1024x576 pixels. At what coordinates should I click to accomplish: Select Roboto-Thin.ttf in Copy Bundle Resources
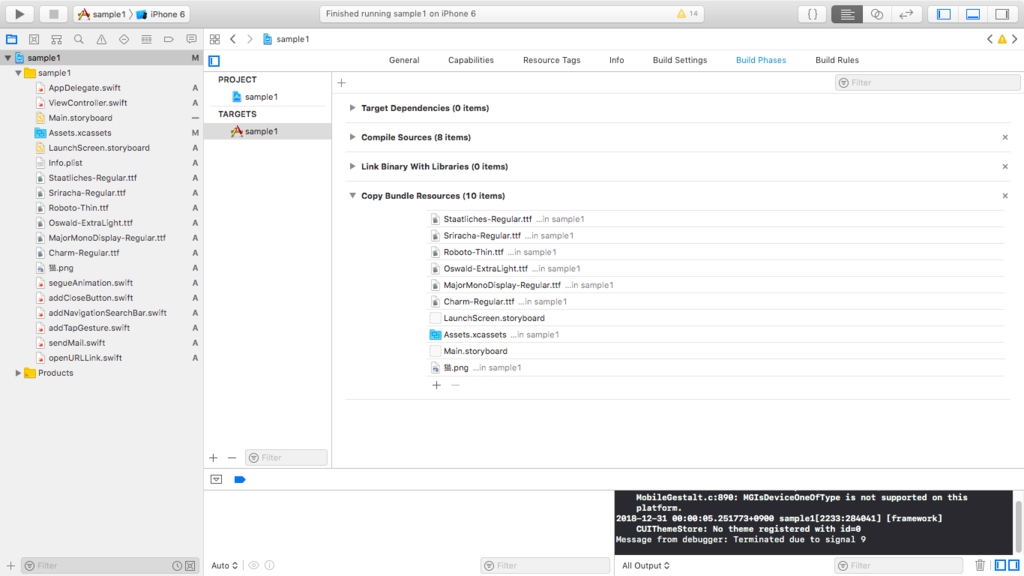[473, 252]
